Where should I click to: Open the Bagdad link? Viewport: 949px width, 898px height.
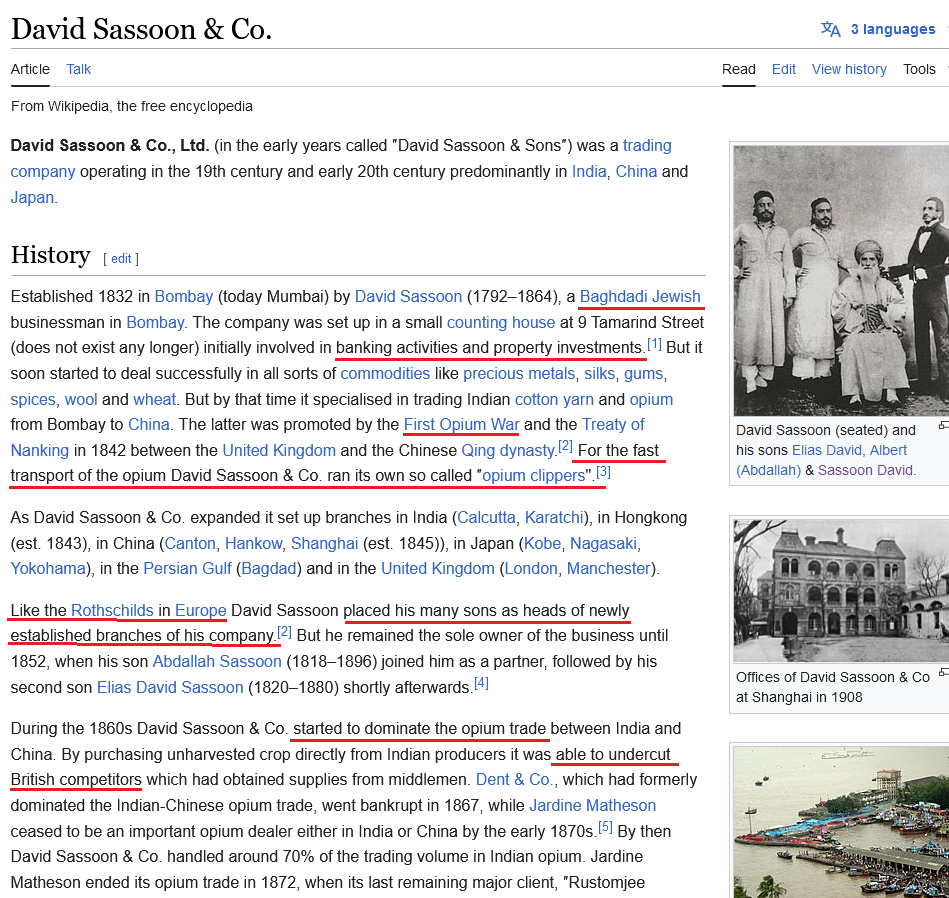coord(269,569)
